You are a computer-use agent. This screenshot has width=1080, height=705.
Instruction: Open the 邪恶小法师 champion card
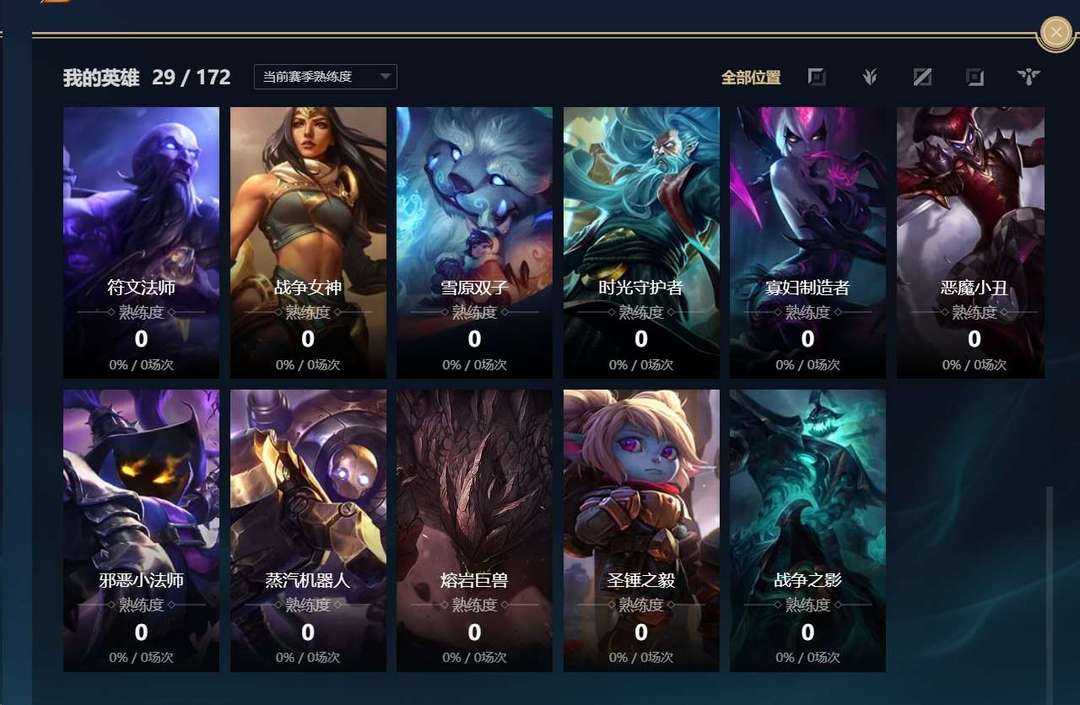[141, 531]
